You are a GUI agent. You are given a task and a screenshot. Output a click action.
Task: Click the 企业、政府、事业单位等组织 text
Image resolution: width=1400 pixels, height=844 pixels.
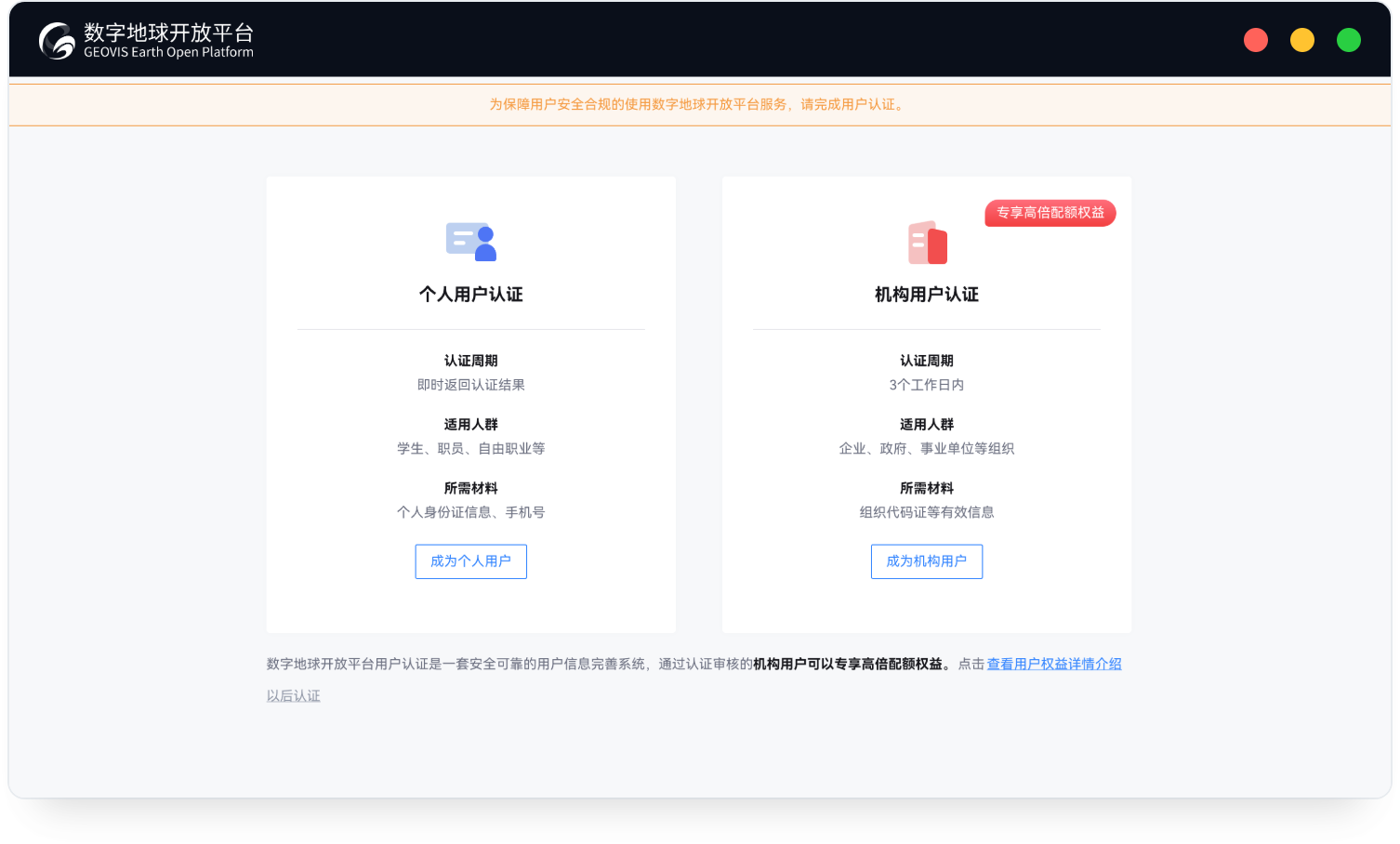coord(927,449)
